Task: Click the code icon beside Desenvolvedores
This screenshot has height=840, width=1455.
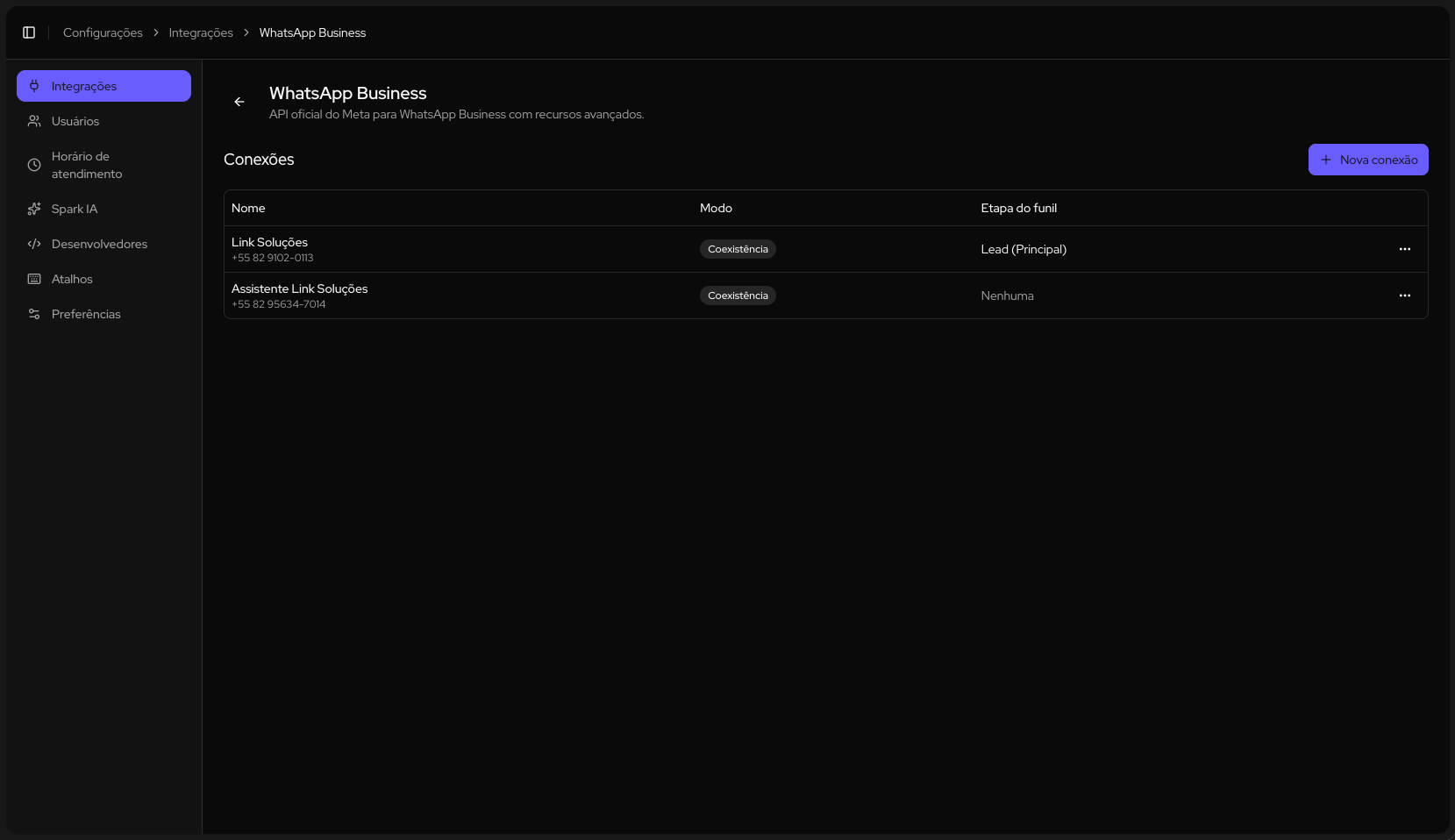Action: (34, 244)
